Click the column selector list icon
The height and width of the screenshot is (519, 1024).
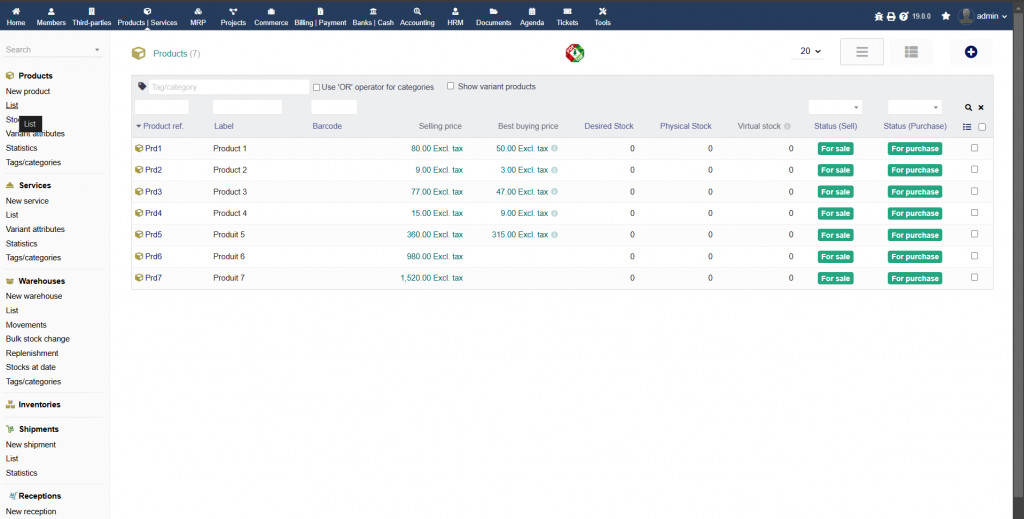pyautogui.click(x=966, y=127)
